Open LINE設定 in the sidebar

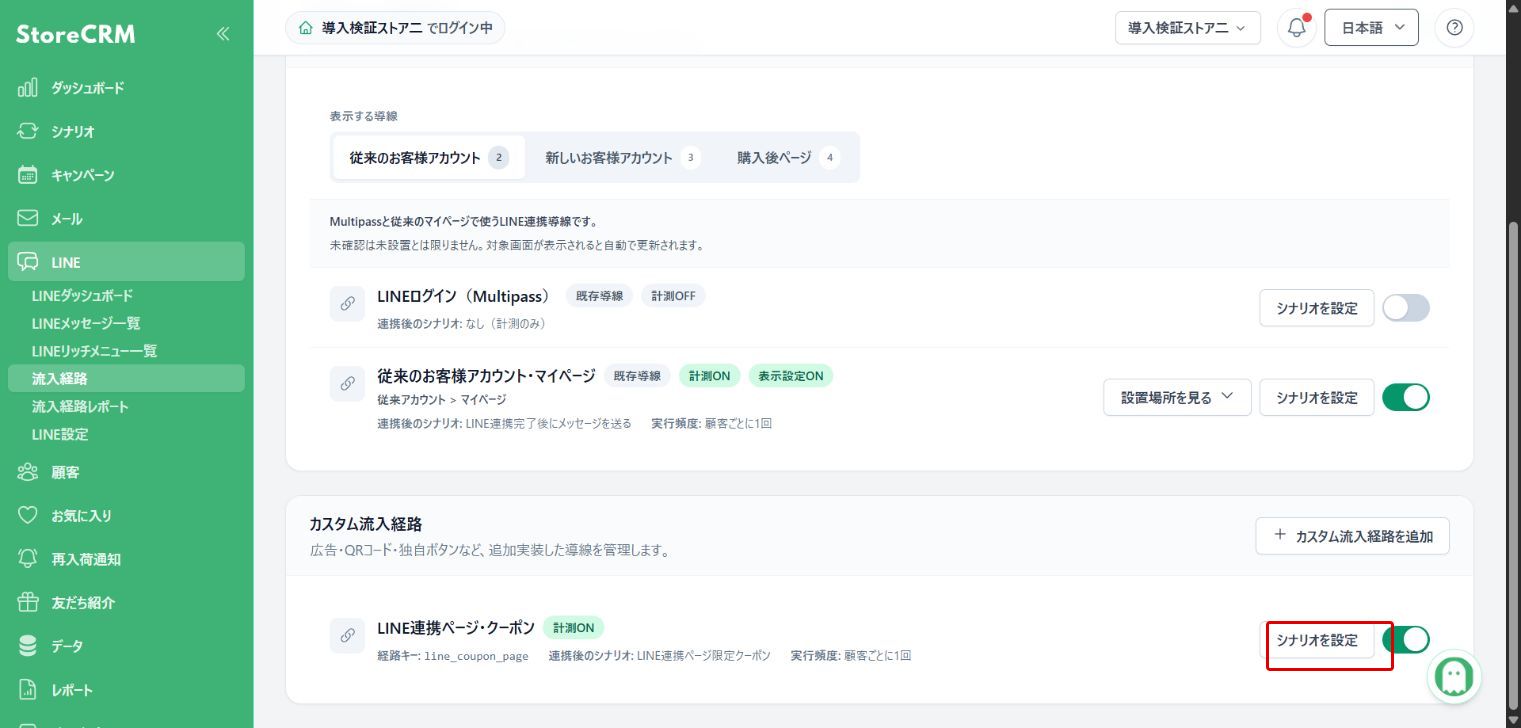tap(60, 434)
